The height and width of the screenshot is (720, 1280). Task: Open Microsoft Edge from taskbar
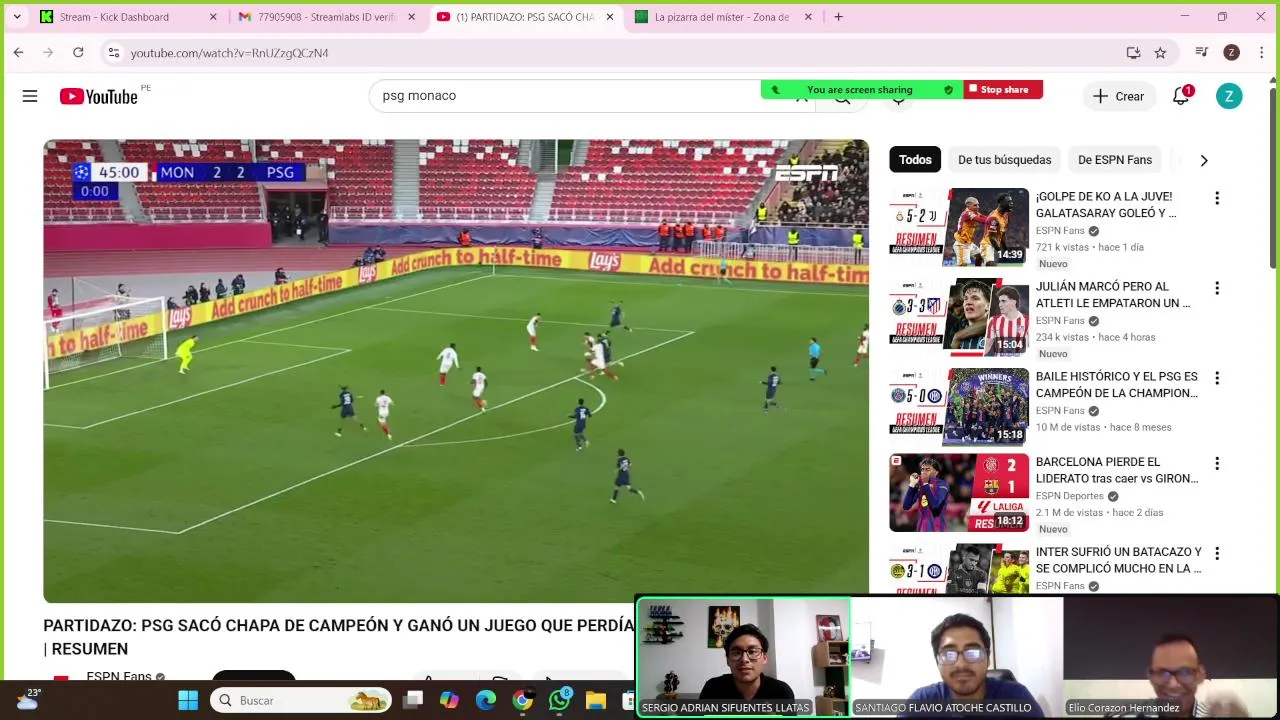486,700
